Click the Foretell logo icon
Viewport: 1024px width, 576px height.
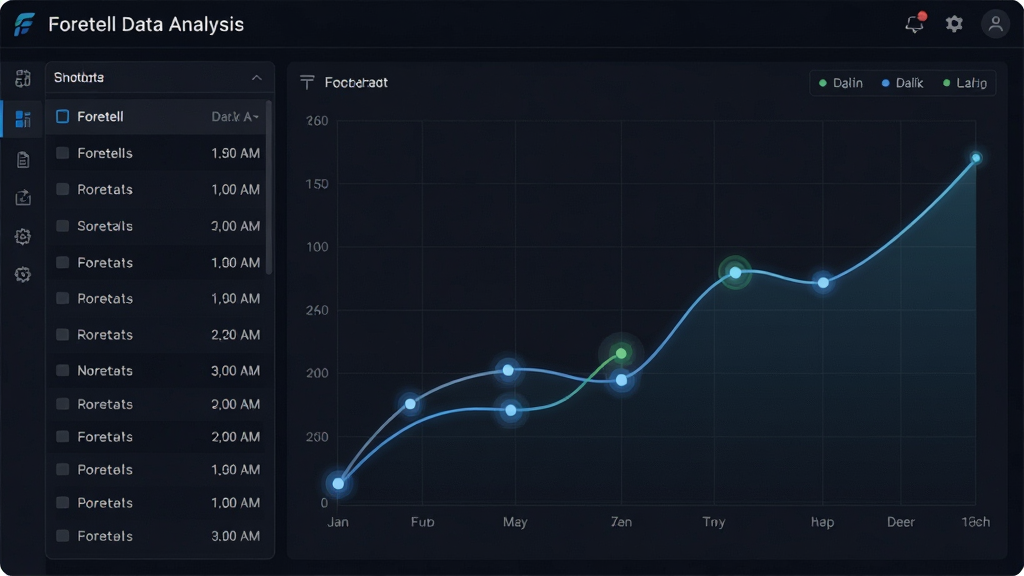[x=24, y=24]
